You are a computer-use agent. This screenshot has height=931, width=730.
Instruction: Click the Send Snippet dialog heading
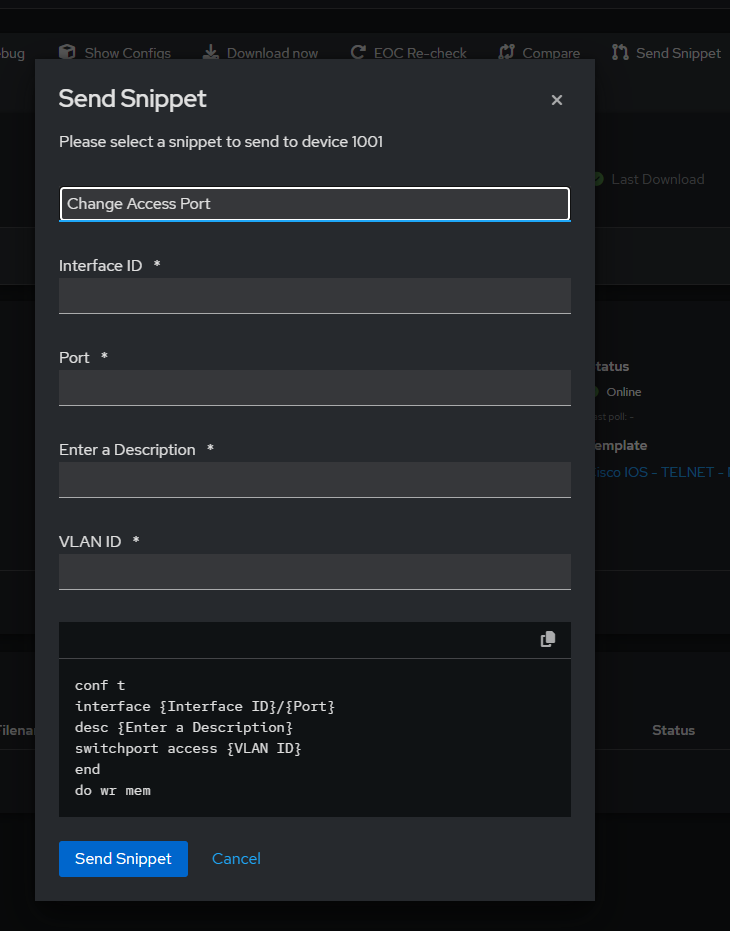point(132,99)
